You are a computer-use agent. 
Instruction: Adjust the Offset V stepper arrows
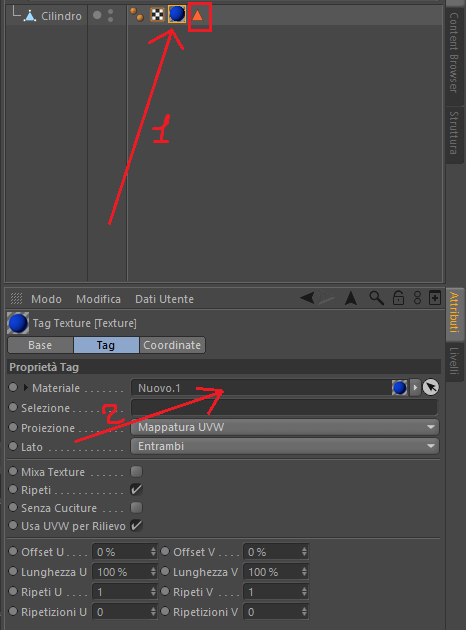(304, 552)
